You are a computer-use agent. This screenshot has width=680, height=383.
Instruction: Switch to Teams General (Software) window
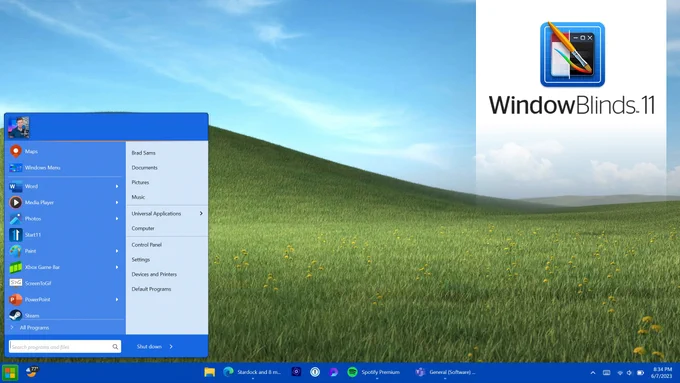445,372
